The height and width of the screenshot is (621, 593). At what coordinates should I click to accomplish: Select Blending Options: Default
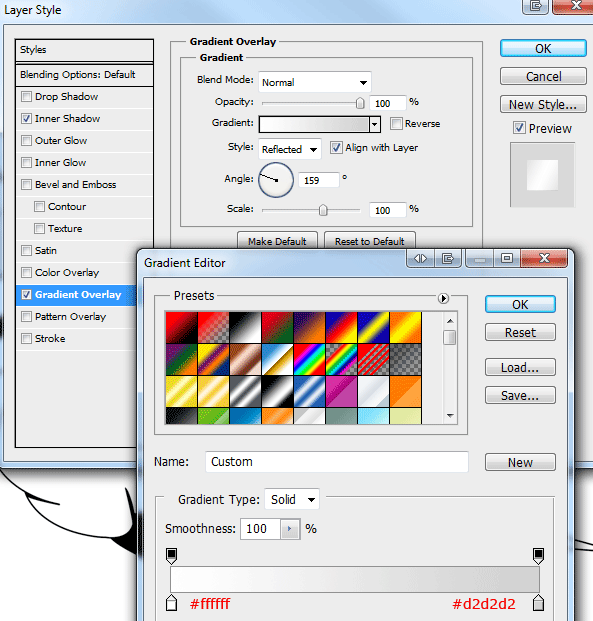[84, 74]
